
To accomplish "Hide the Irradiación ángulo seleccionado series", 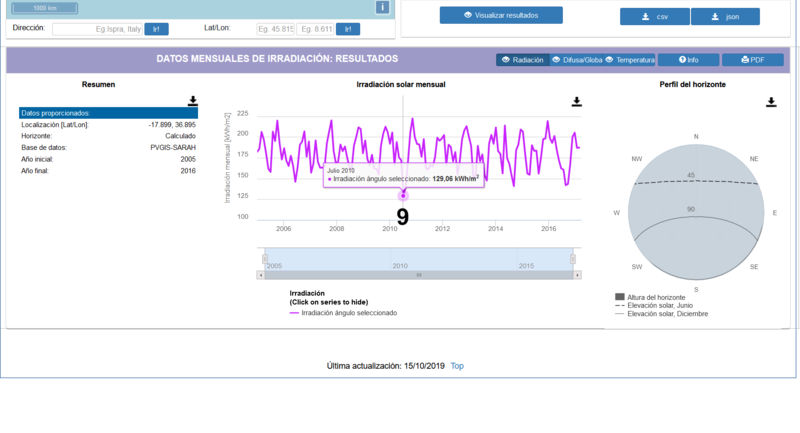I will click(348, 313).
